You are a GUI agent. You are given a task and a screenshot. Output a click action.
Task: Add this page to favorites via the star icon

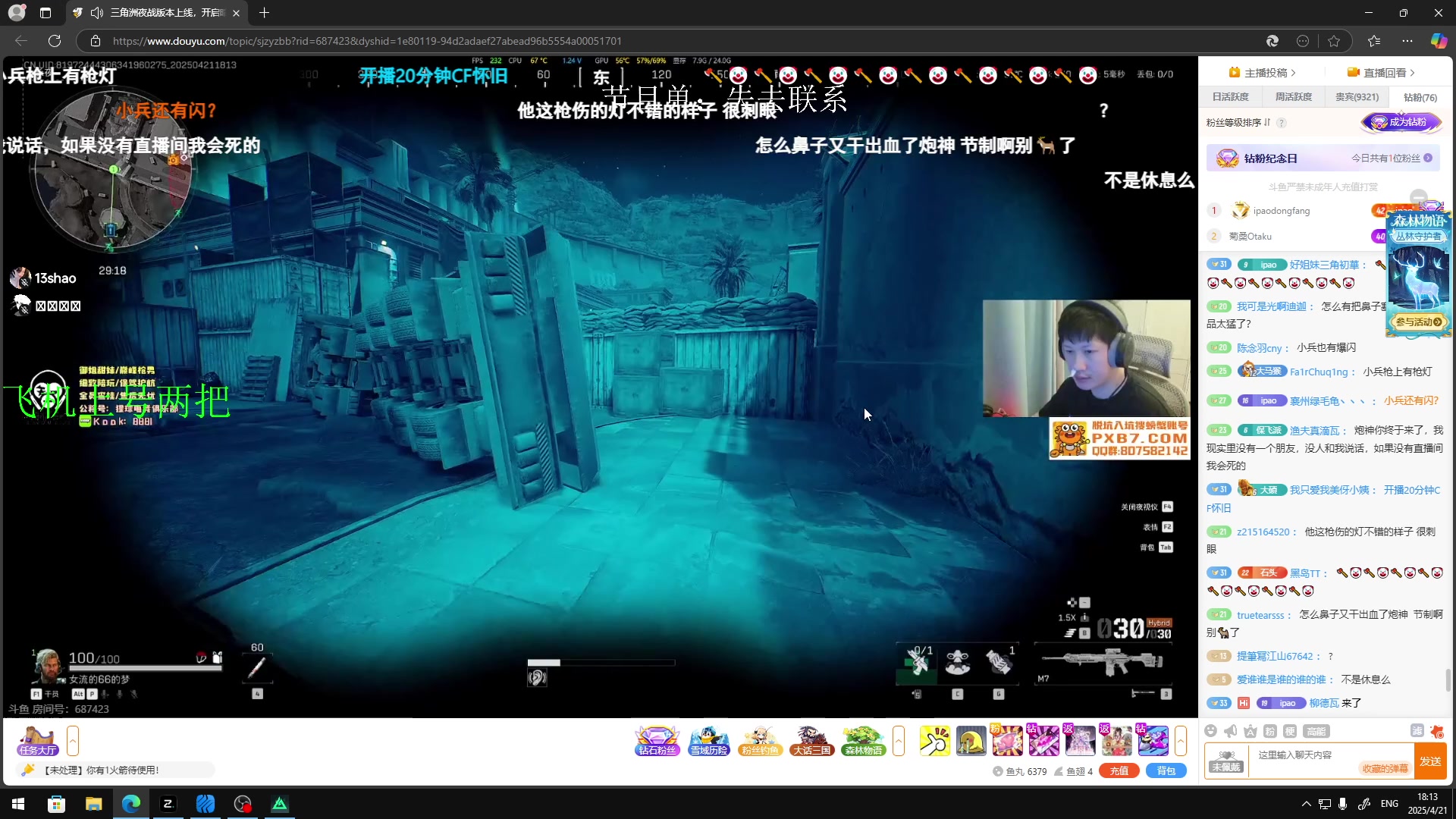pos(1334,41)
